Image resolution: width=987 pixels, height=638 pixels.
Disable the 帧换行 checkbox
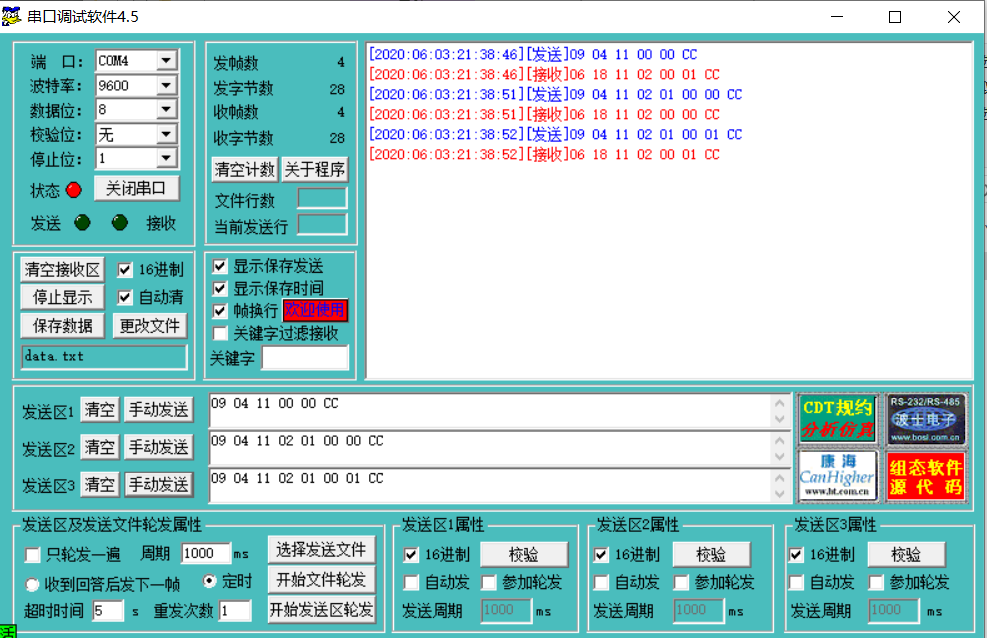point(219,310)
